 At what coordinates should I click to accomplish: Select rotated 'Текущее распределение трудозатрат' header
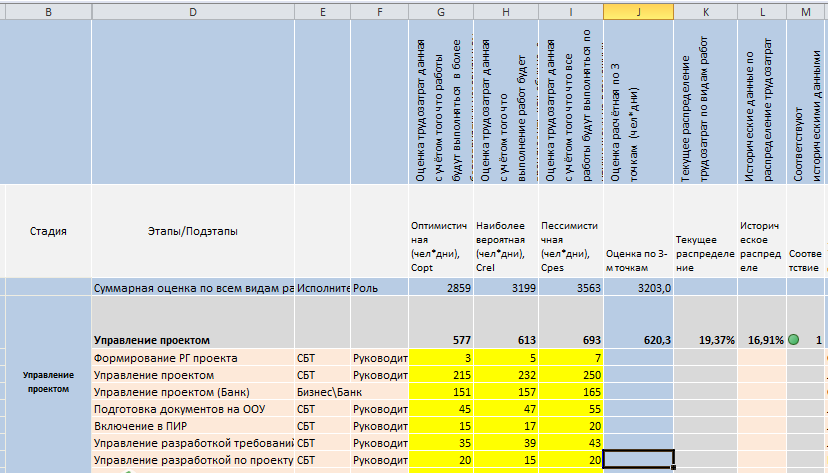(705, 102)
